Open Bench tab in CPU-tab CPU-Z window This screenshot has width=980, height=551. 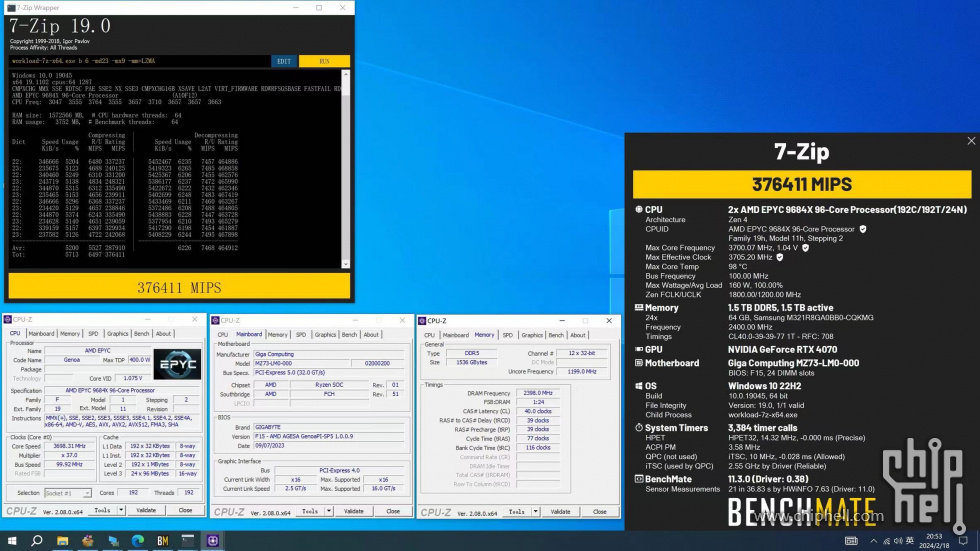(142, 334)
